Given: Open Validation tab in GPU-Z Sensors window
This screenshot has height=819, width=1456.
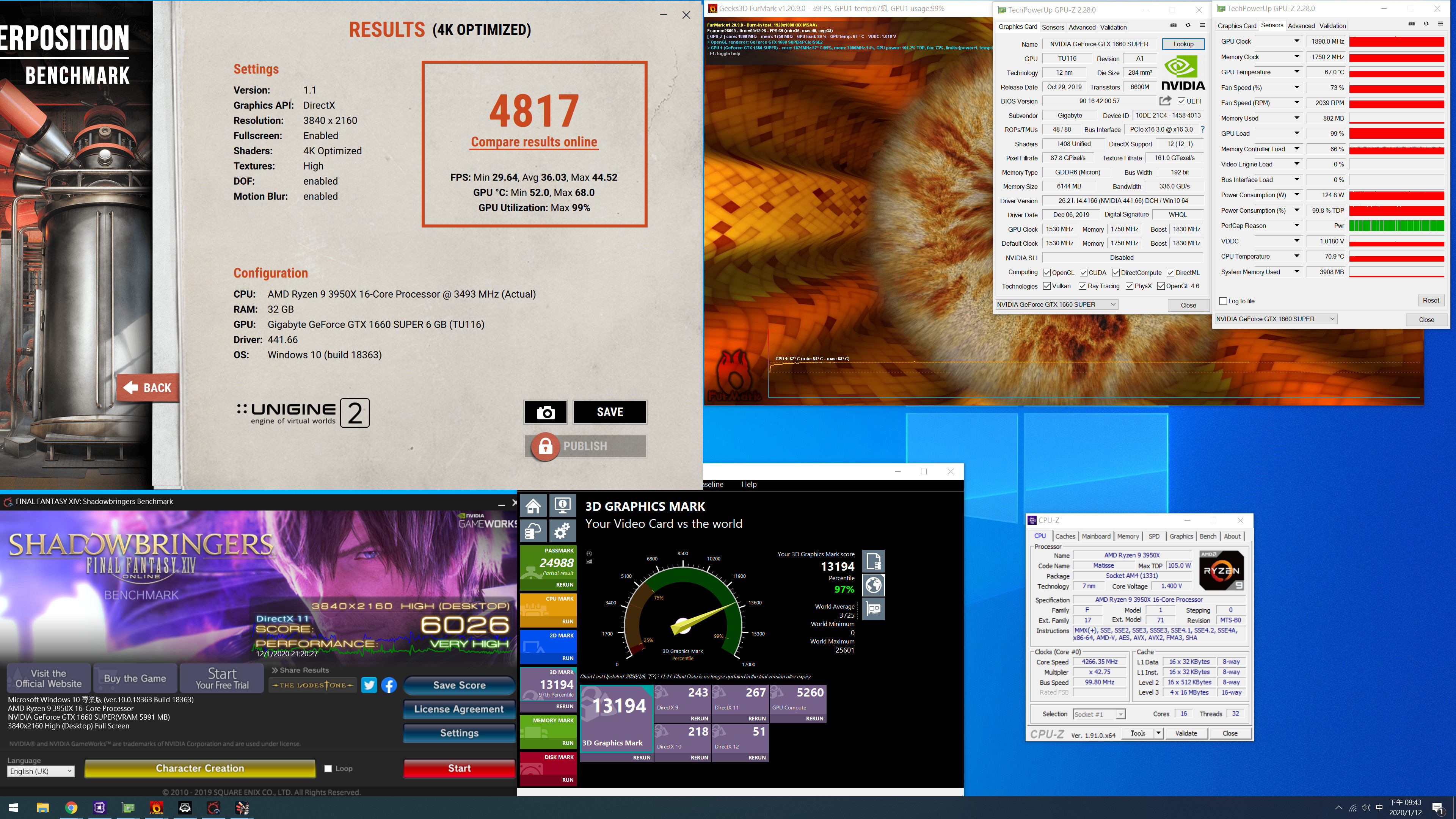Looking at the screenshot, I should [1332, 25].
